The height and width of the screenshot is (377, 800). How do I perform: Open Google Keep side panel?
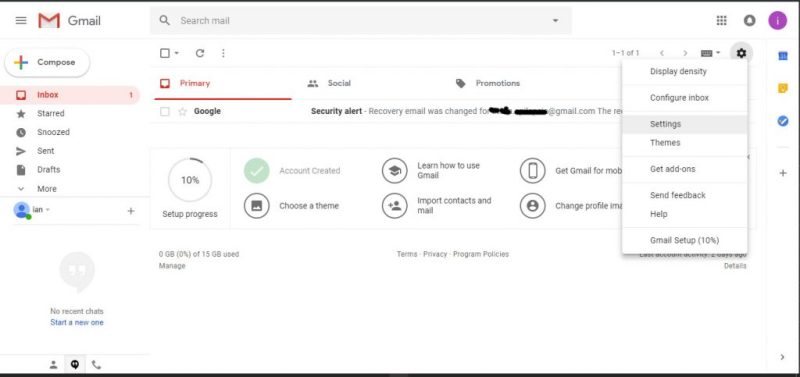pyautogui.click(x=783, y=88)
